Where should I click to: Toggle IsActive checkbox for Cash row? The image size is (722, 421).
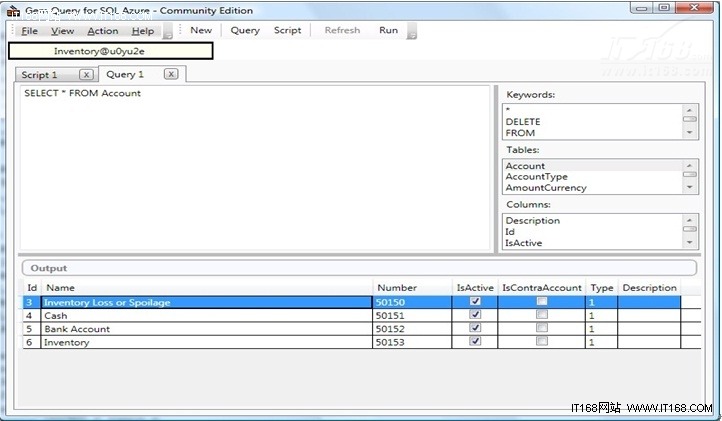pos(475,315)
